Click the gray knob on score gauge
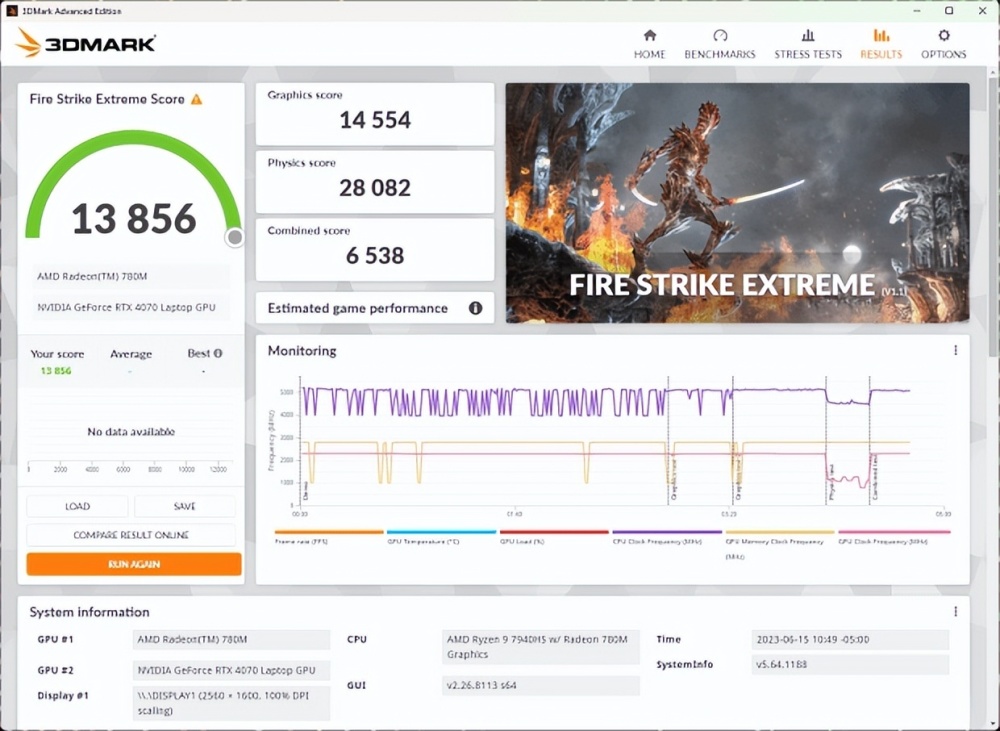 coord(235,237)
